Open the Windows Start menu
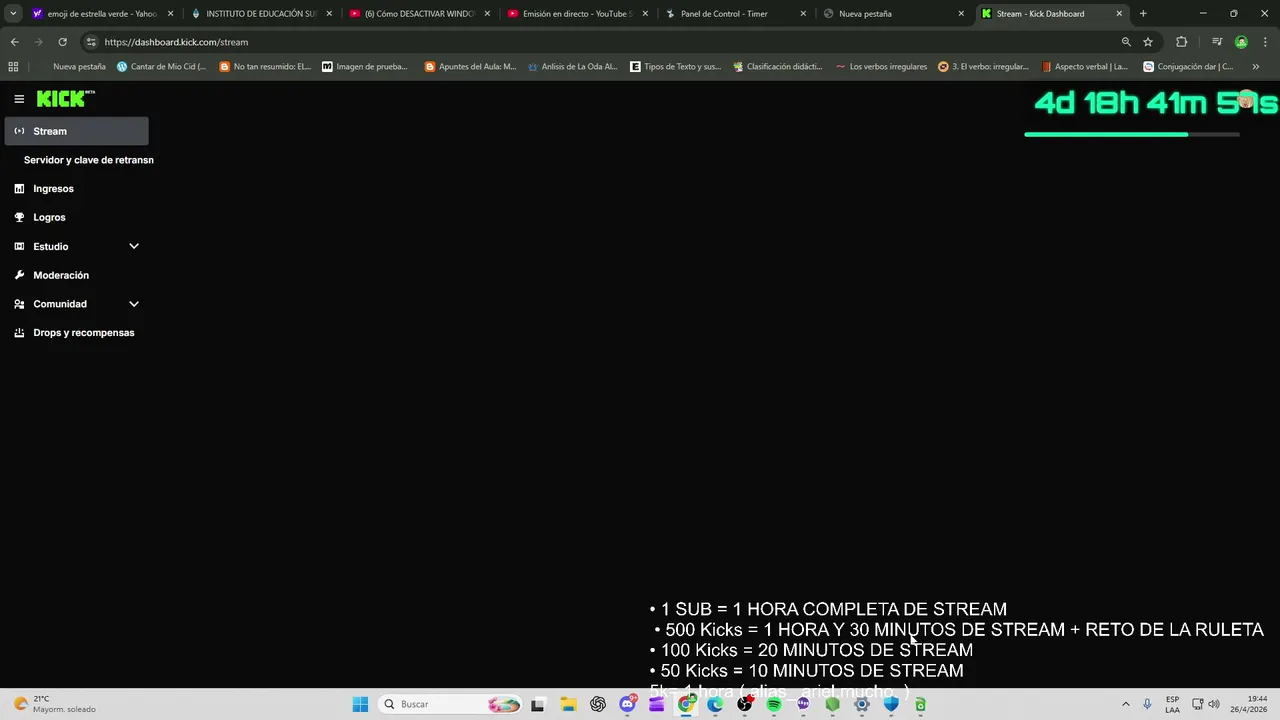 [360, 704]
